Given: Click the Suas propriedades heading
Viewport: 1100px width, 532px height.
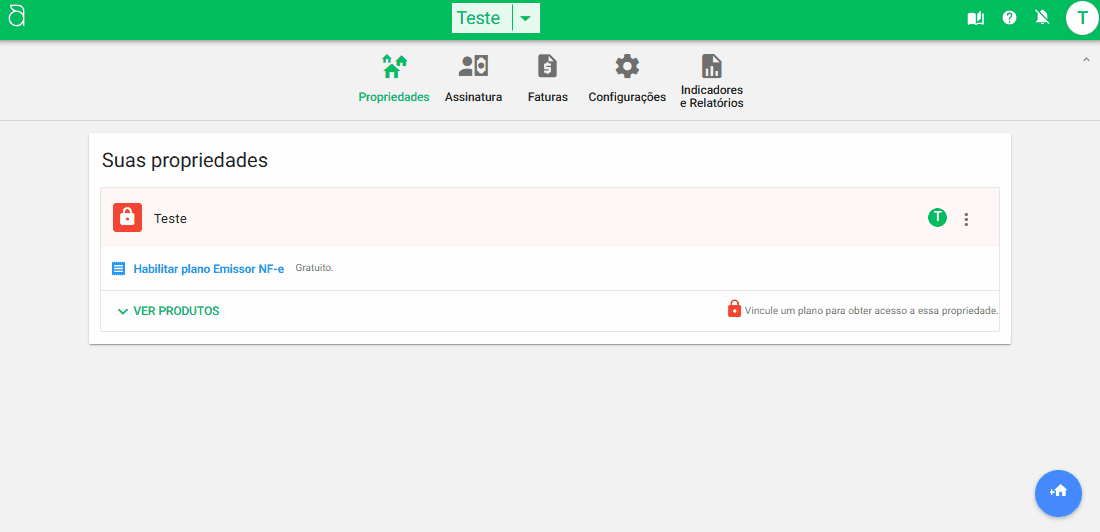Looking at the screenshot, I should pos(185,160).
